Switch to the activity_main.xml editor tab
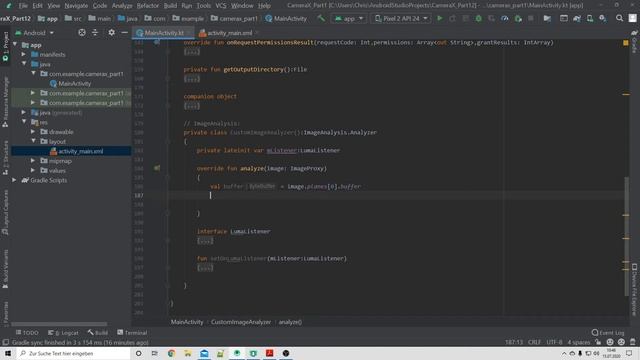This screenshot has height=360, width=640. pos(229,33)
